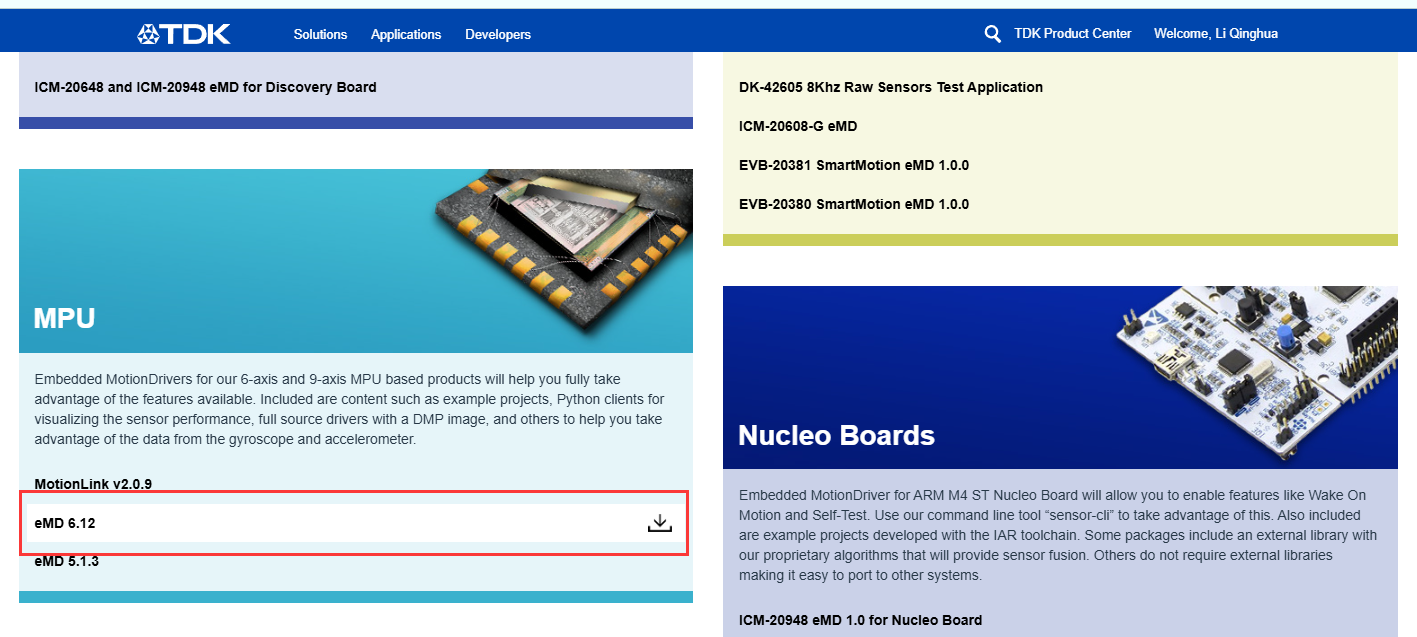Select eMD 5.1.3 download
This screenshot has width=1417, height=637.
point(66,561)
